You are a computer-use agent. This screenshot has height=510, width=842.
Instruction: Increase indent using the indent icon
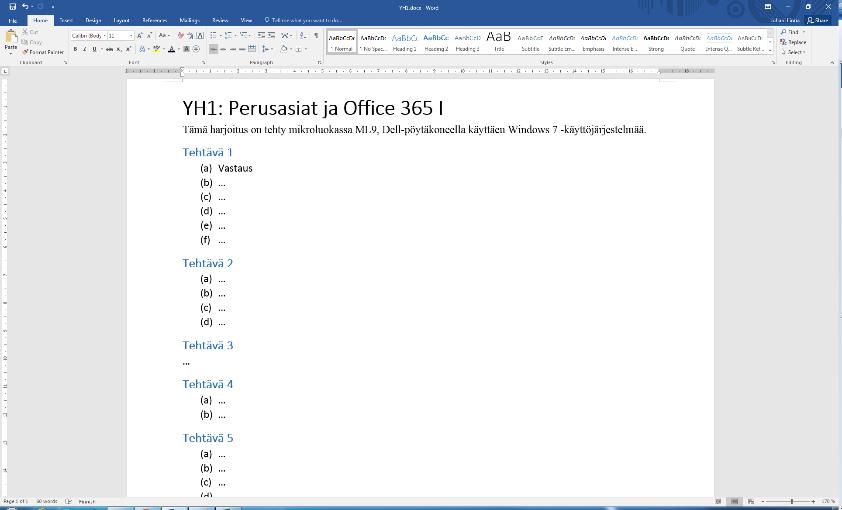pyautogui.click(x=272, y=35)
